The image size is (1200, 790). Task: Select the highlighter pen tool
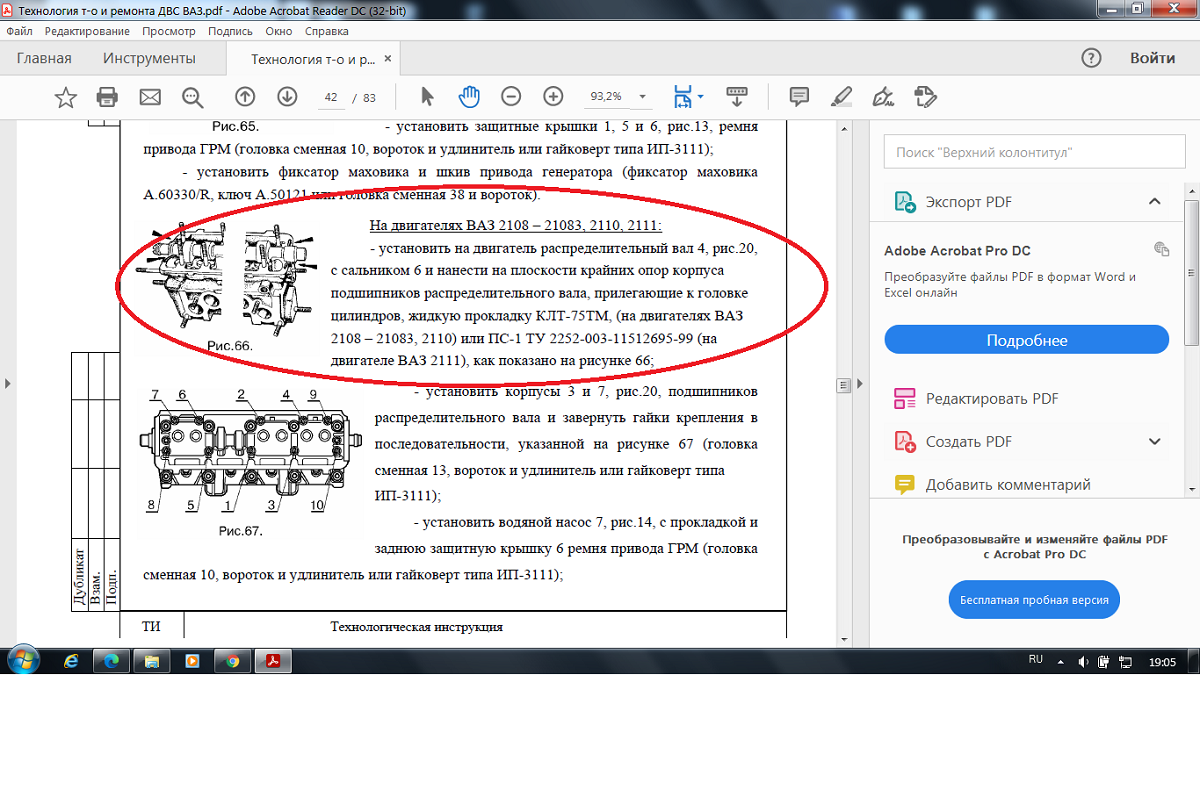[841, 97]
